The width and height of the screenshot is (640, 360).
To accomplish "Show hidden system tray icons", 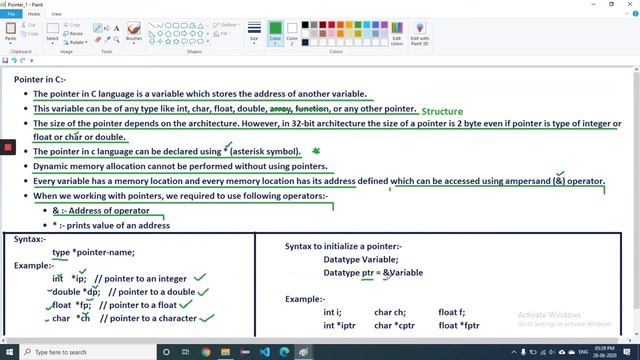I will click(514, 352).
